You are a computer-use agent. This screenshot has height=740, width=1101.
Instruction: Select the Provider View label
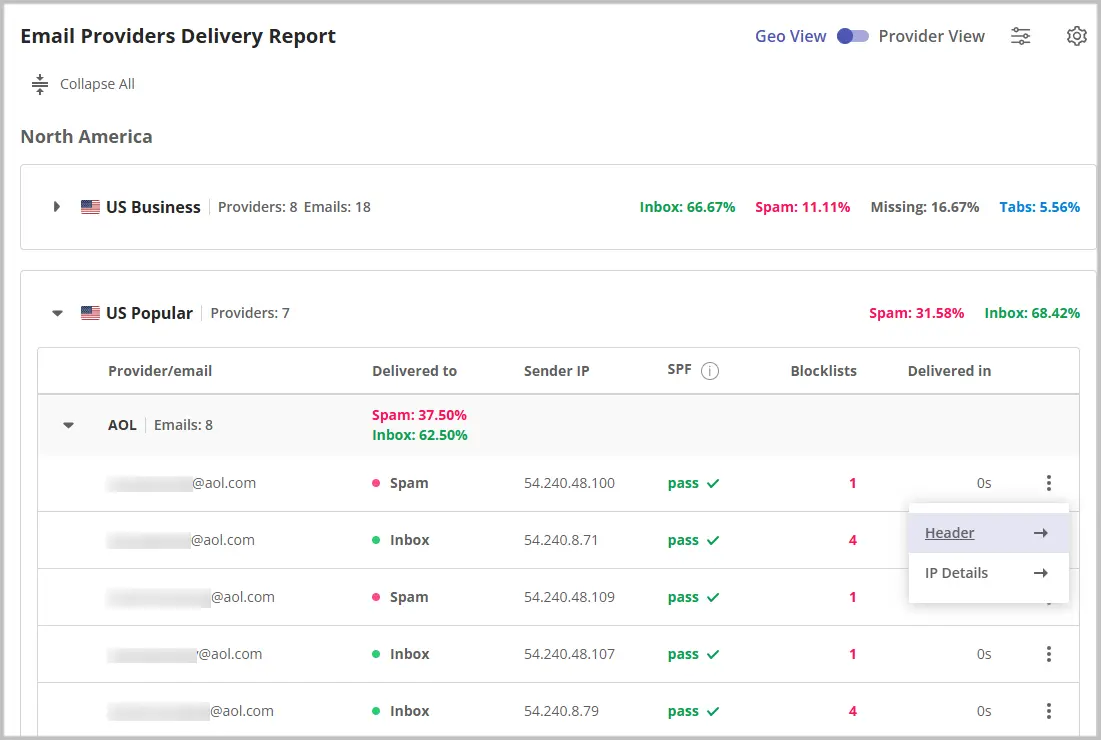pos(931,36)
